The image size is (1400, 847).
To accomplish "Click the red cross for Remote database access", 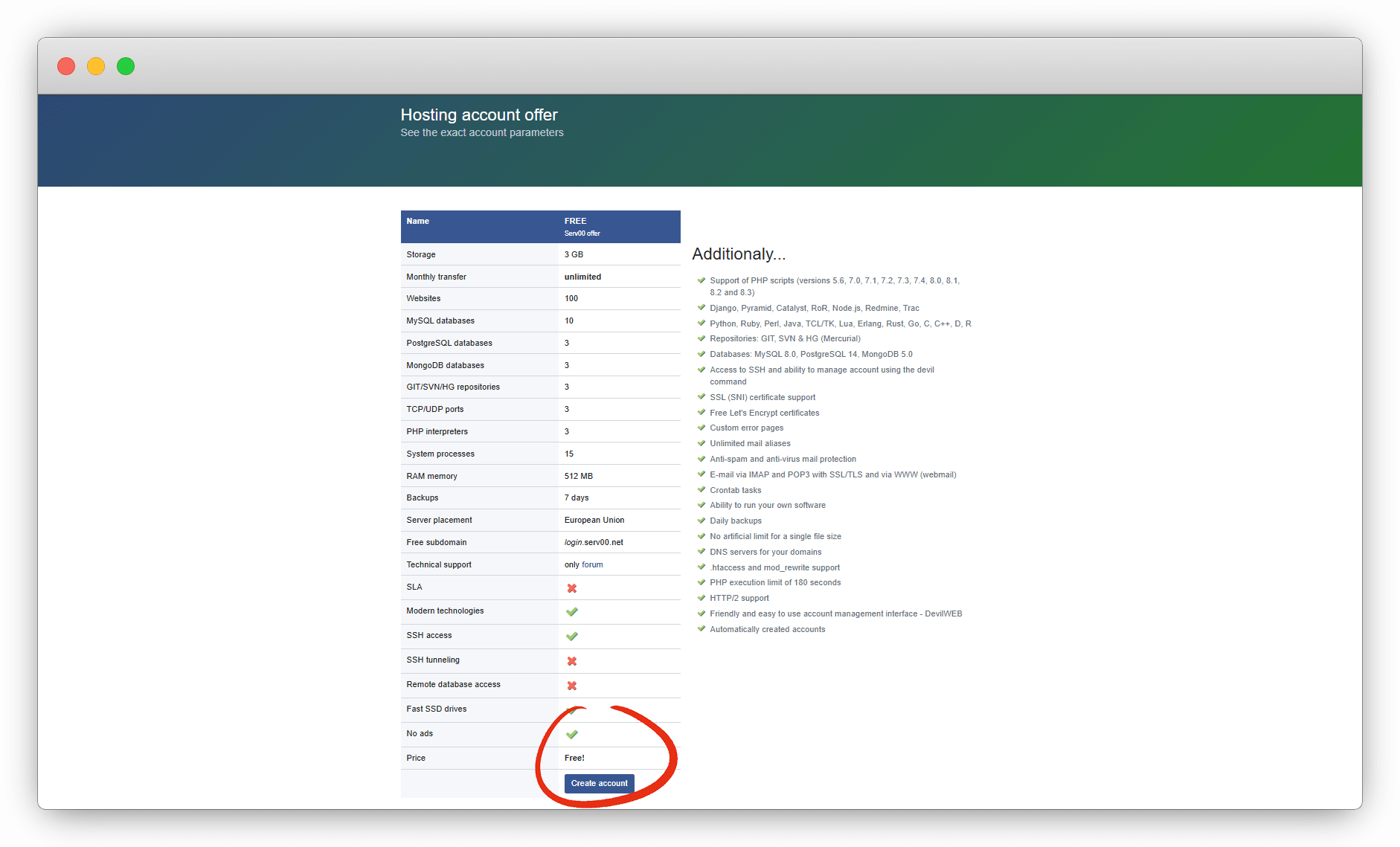I will (x=571, y=686).
